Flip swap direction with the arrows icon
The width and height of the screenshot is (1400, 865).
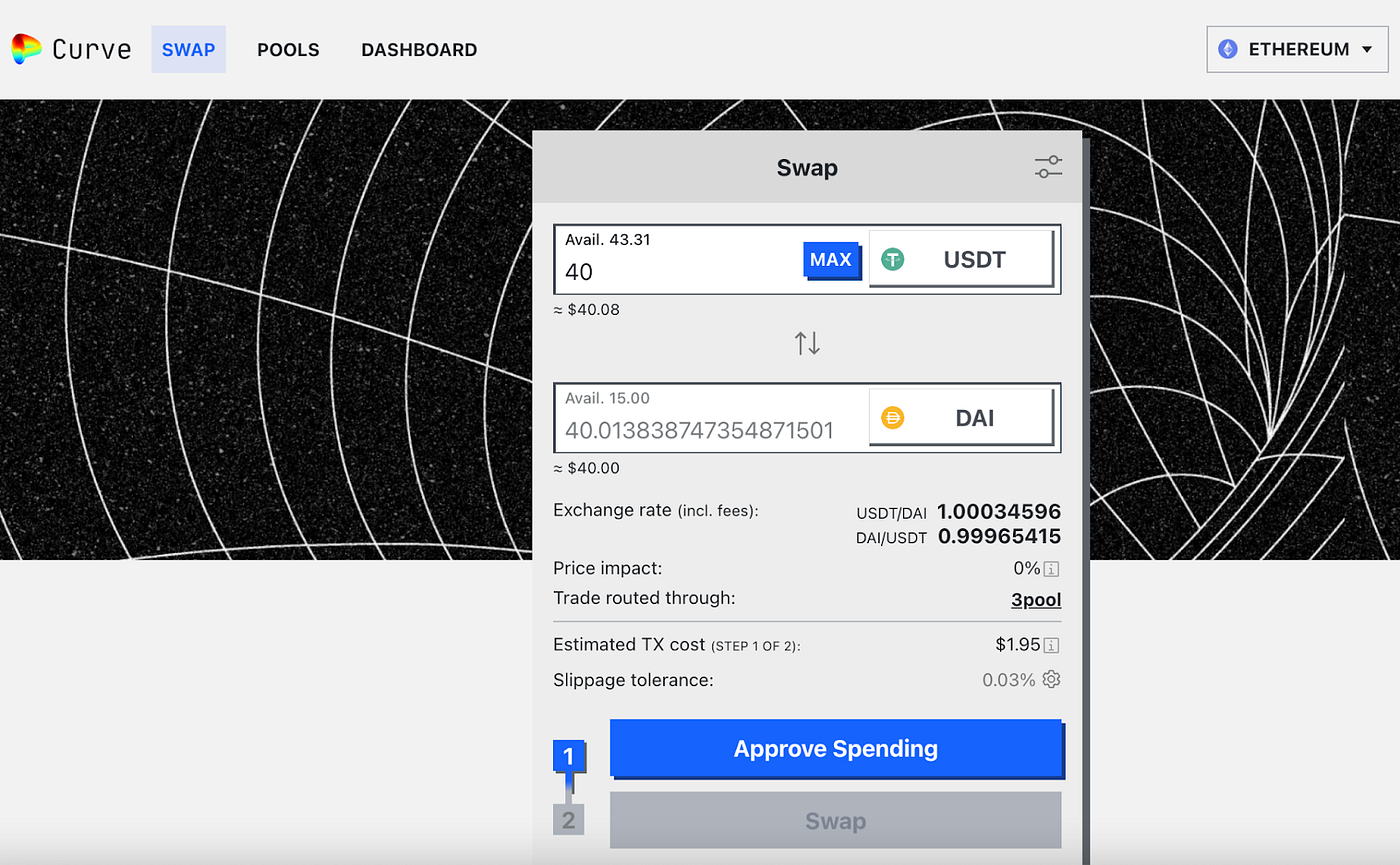tap(807, 343)
